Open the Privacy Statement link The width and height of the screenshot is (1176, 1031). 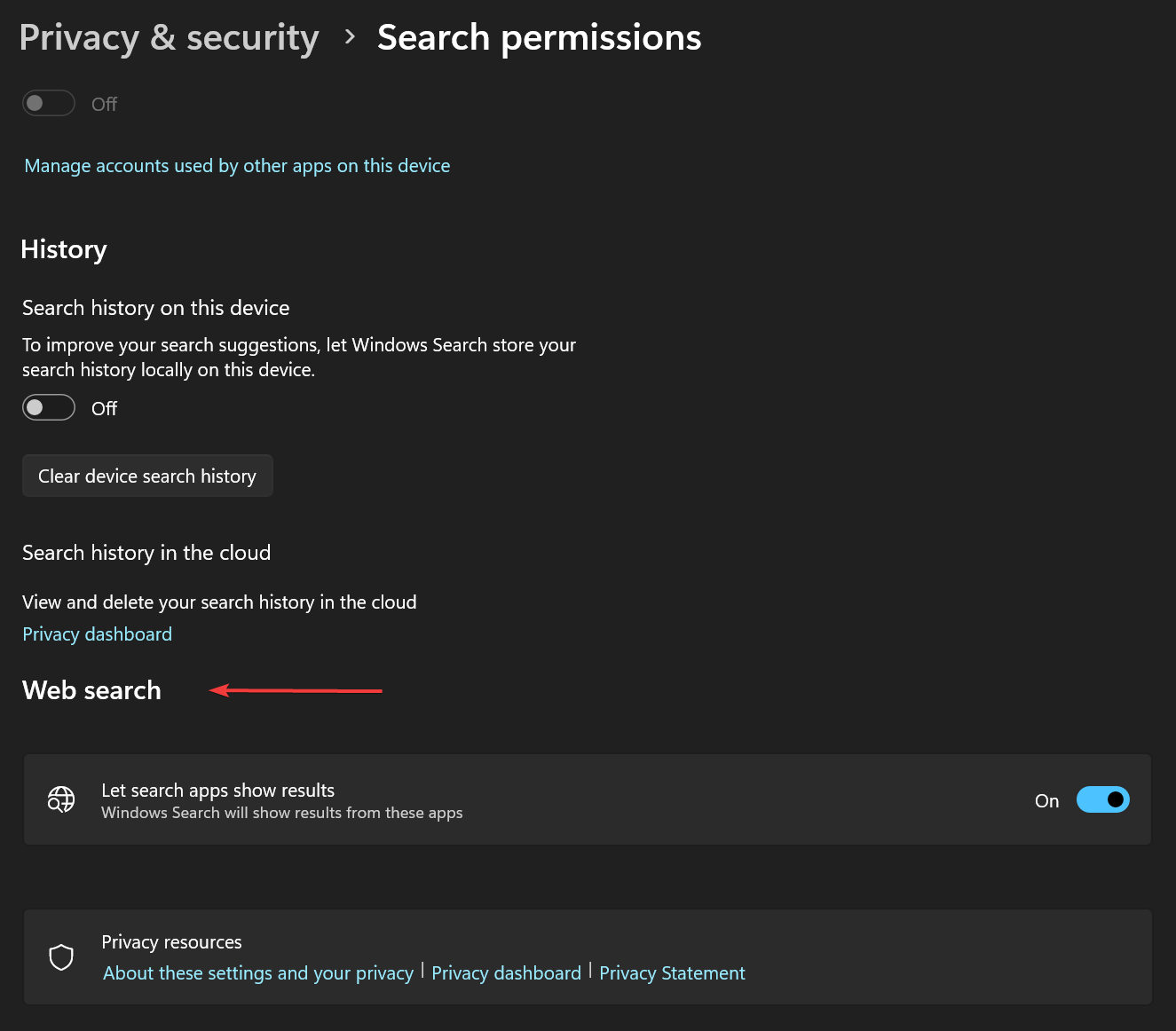tap(672, 973)
